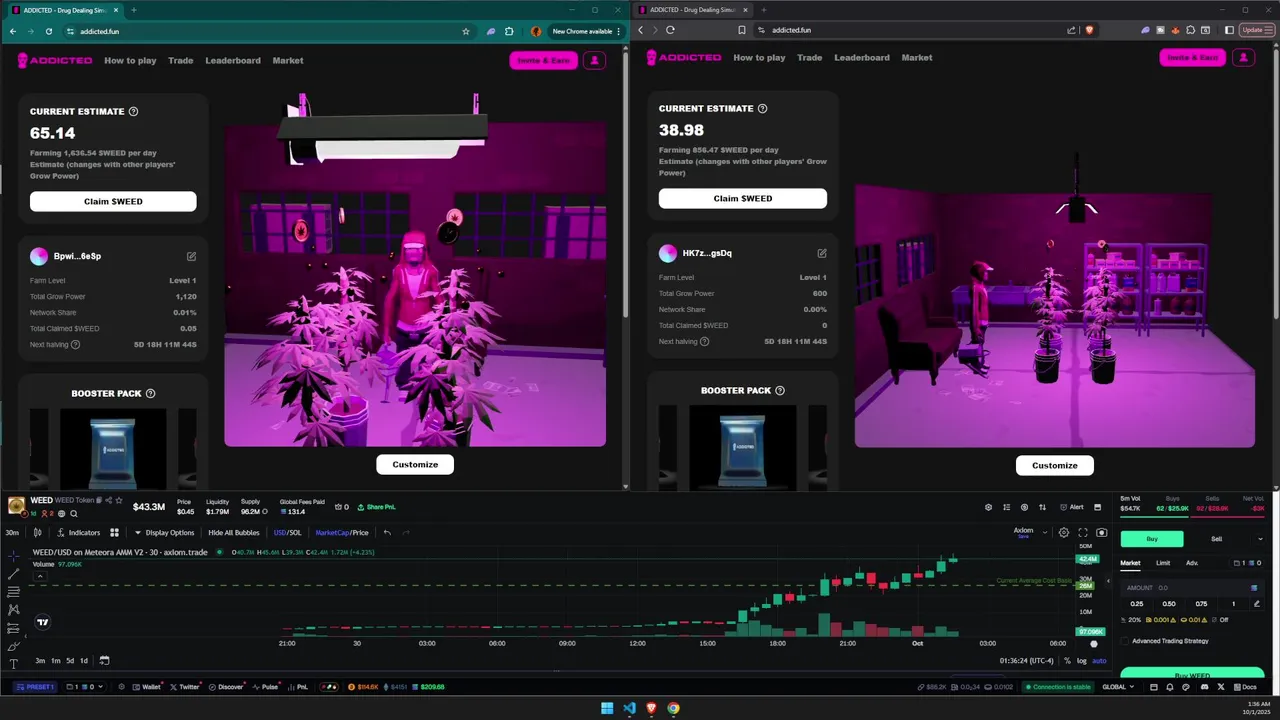The image size is (1280, 720).
Task: Open the Discord icon in bottom bar
Action: point(1205,687)
